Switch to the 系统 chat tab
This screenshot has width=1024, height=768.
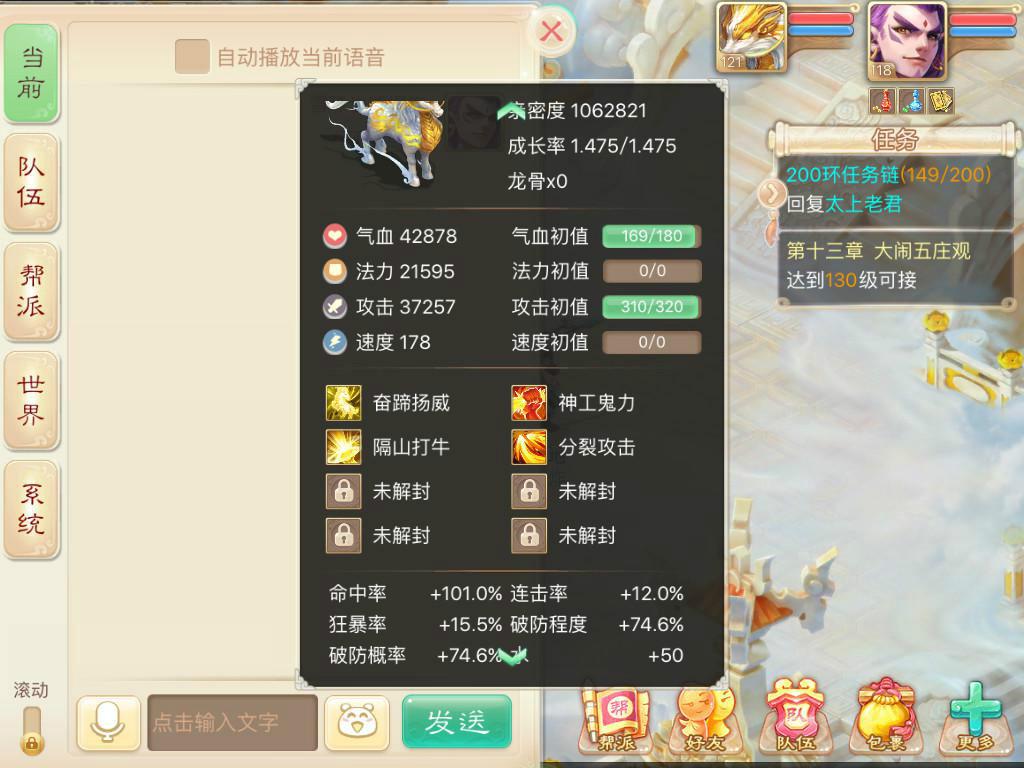tap(31, 509)
